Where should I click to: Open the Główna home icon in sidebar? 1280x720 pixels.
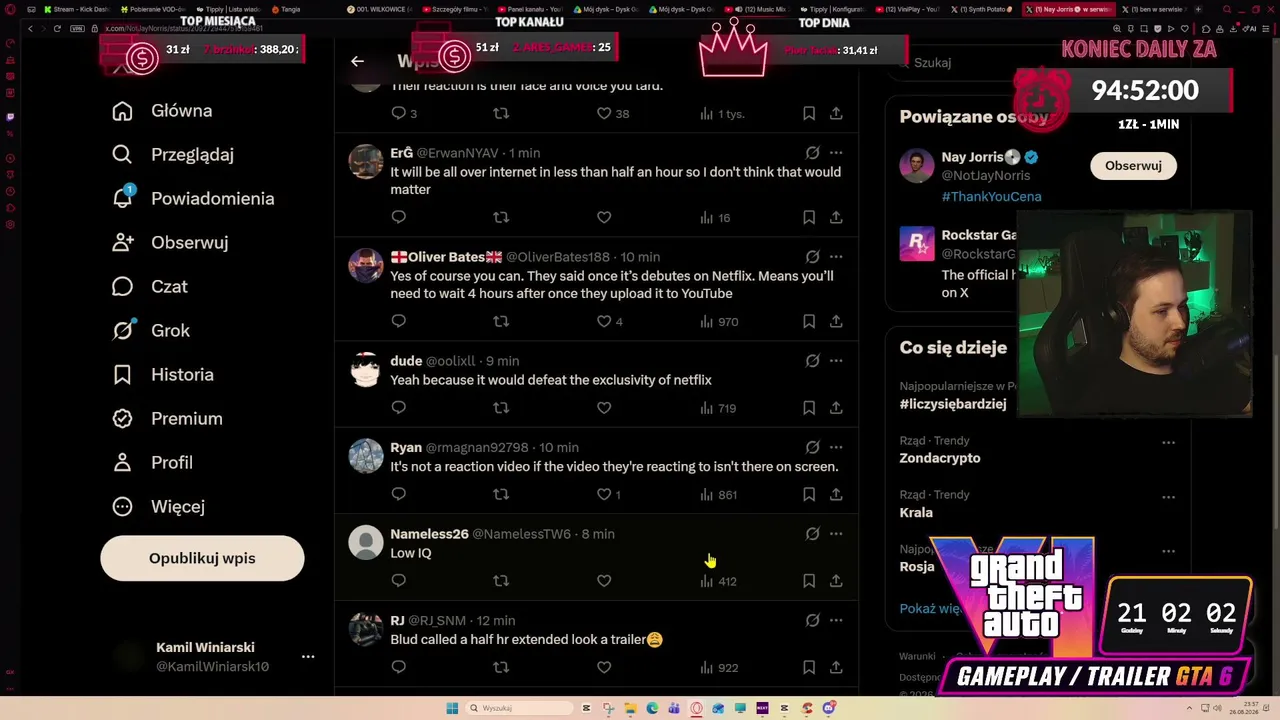[x=122, y=111]
